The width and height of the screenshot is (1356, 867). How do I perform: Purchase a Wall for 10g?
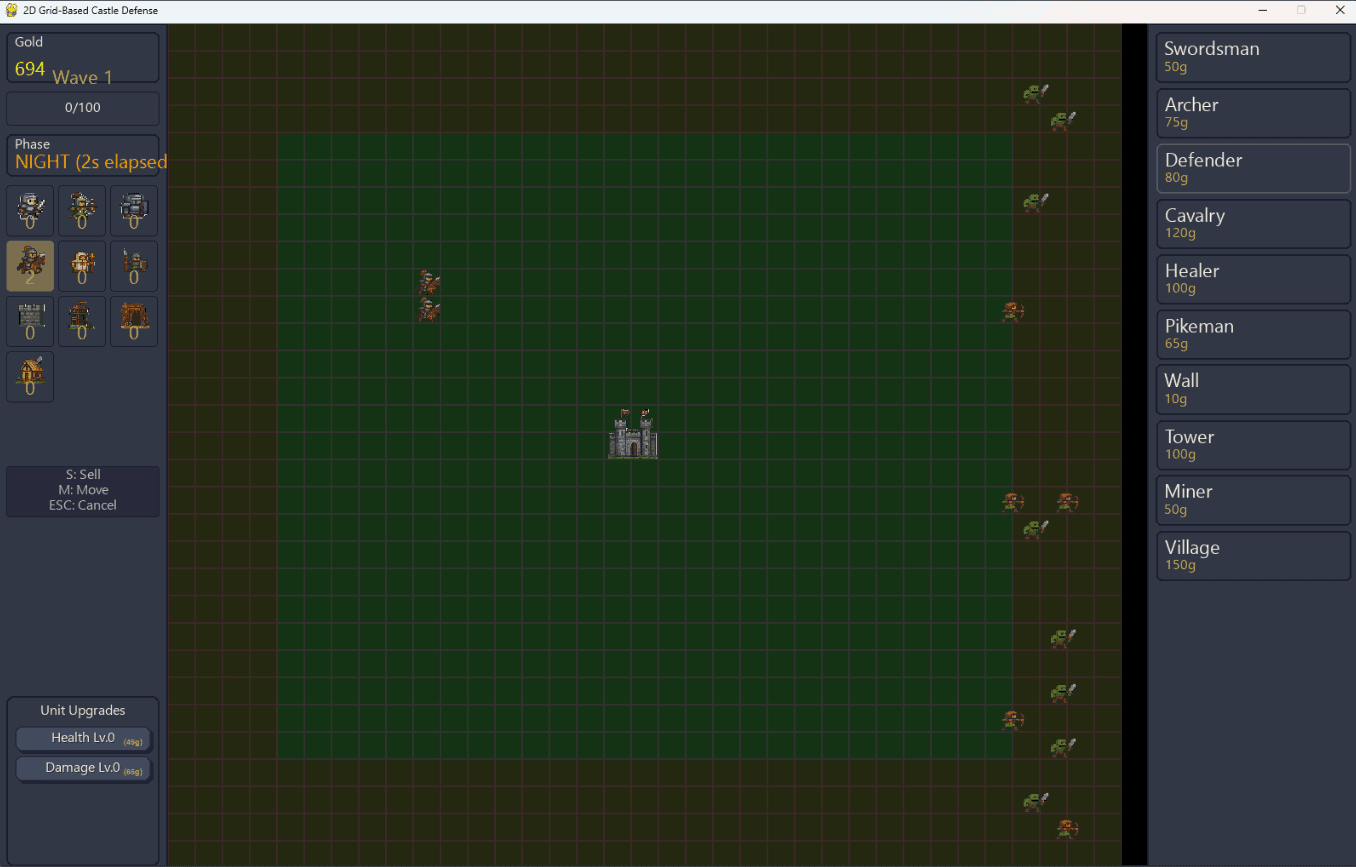[1253, 389]
